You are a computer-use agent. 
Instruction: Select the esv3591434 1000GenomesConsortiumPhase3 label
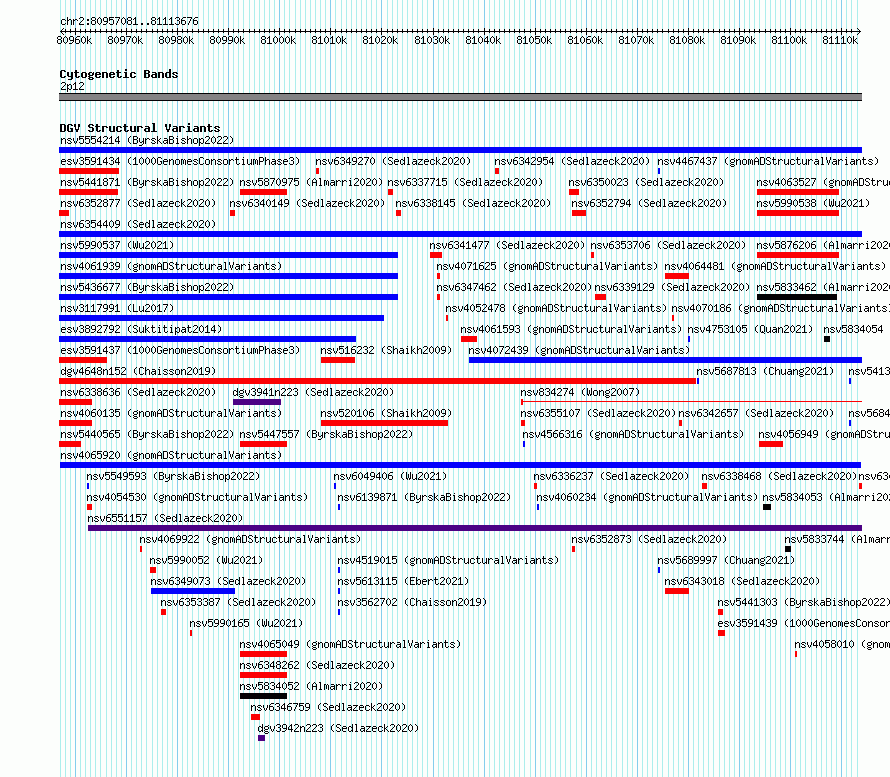(180, 161)
